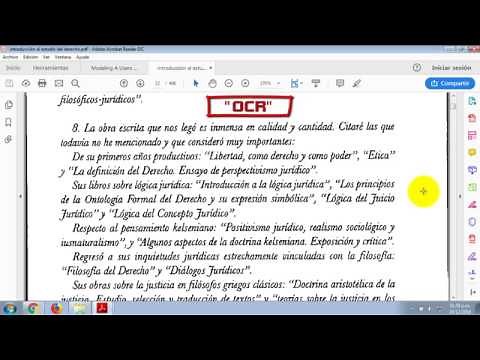Click the save file toolbar icon
The width and height of the screenshot is (480, 360).
pos(9,83)
